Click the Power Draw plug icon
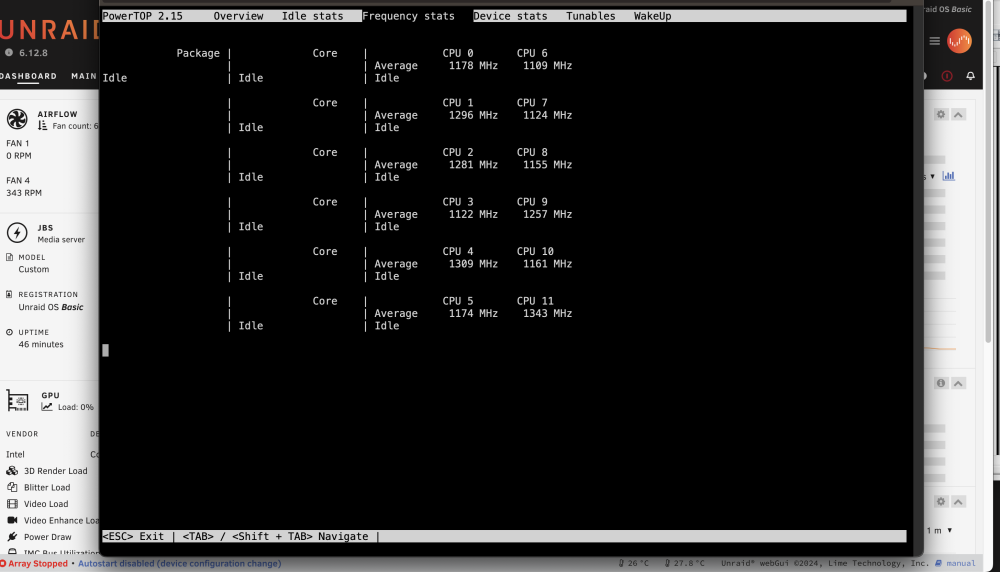Viewport: 1000px width, 572px height. point(12,537)
